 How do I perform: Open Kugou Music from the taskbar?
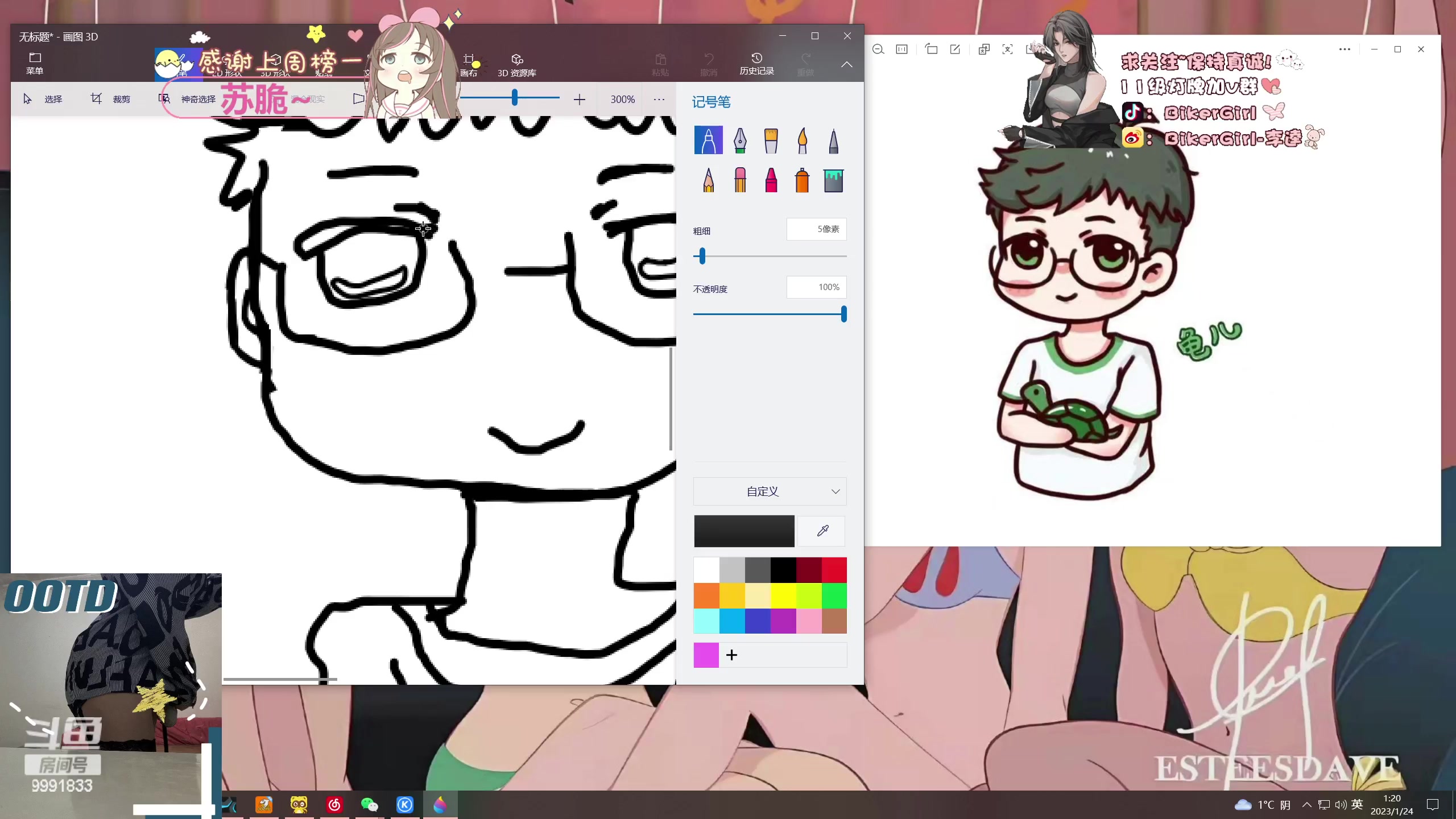click(405, 805)
